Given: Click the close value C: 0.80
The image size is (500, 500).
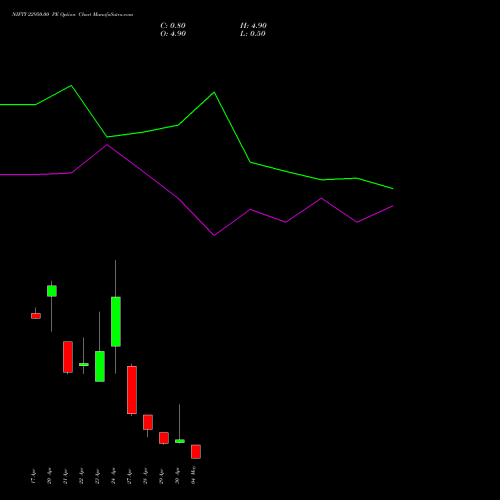Looking at the screenshot, I should 173,26.
